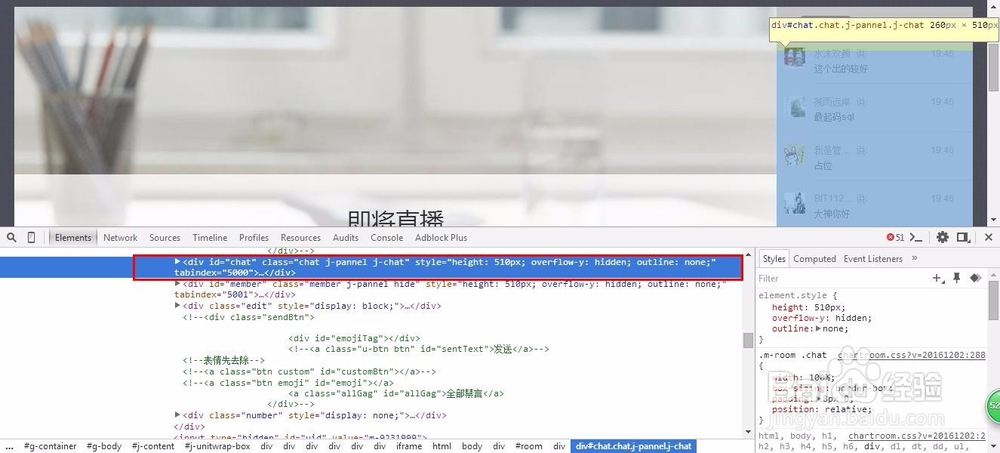
Task: Open DevTools settings gear icon
Action: [x=943, y=237]
